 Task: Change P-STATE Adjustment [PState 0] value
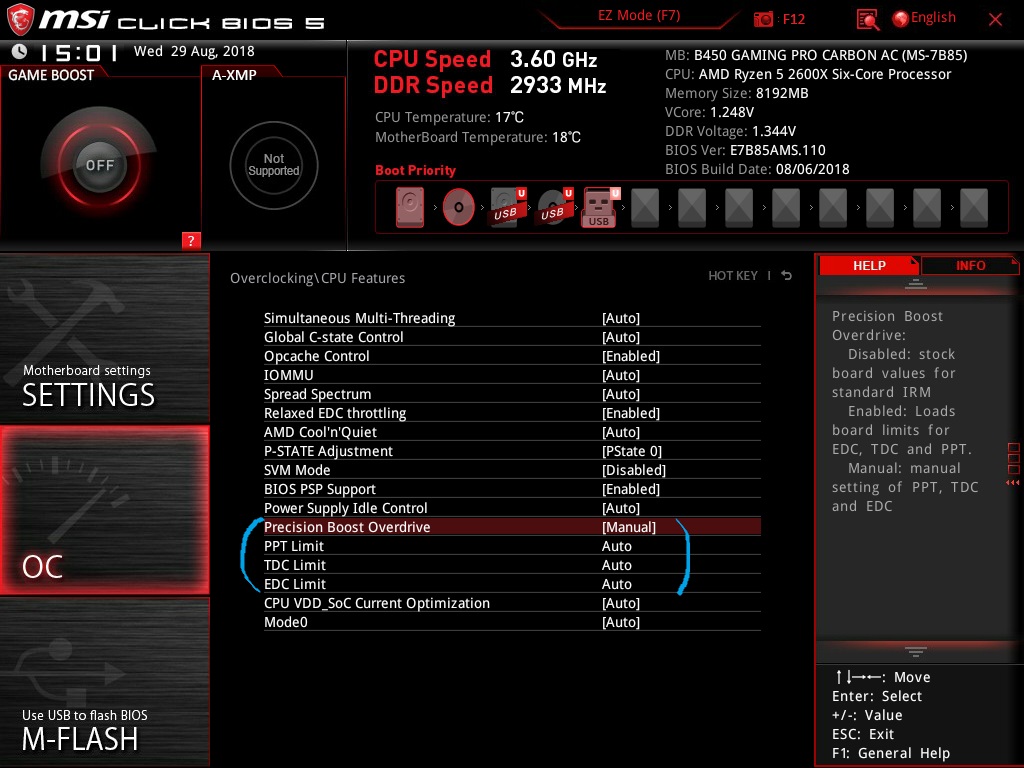[632, 451]
